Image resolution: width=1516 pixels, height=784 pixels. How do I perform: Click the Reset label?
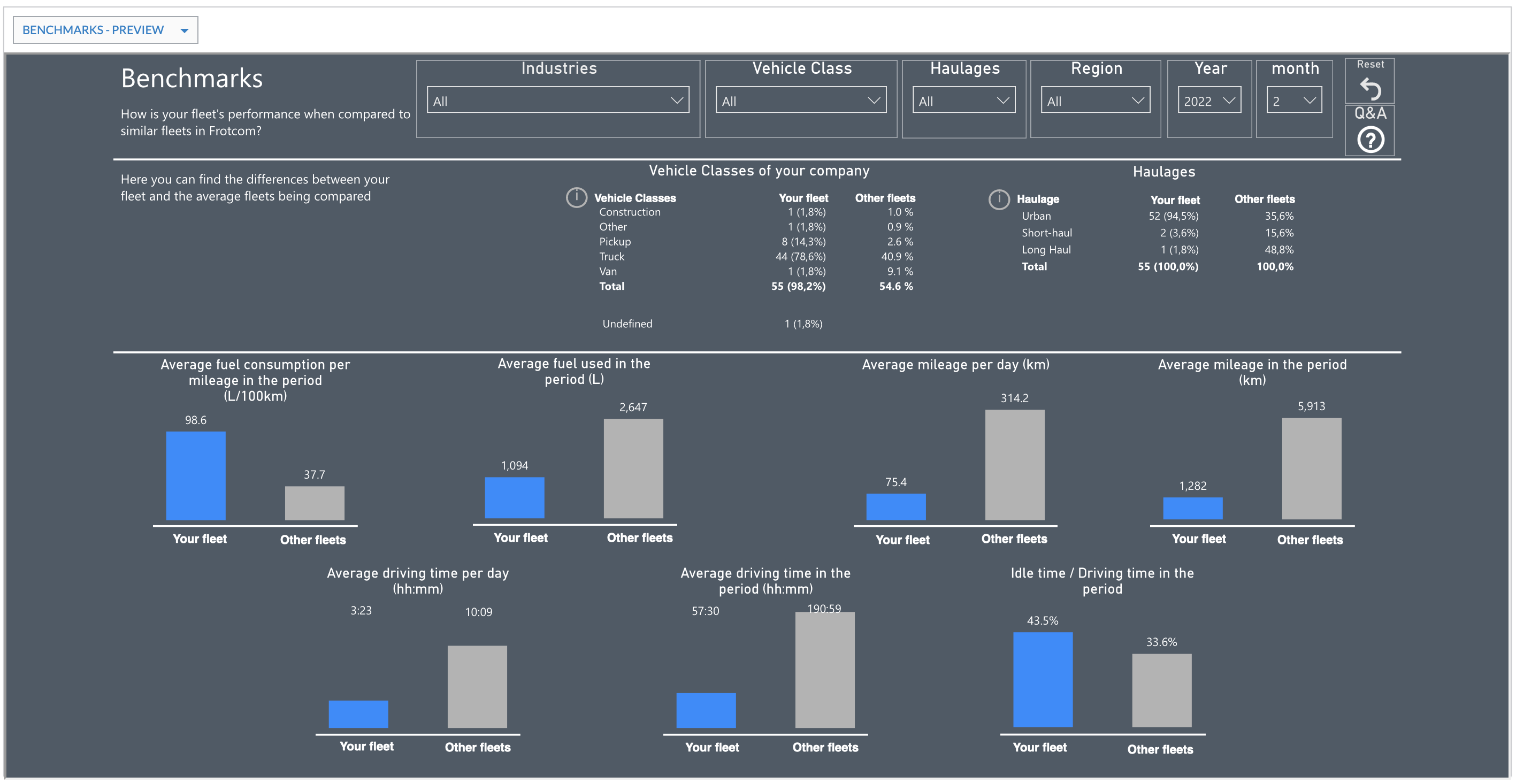coord(1370,65)
